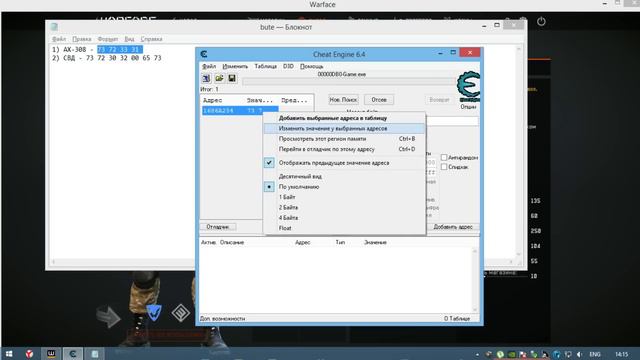Screen dimensions: 640x360
Task: Select Cheat Engine taskbar button
Action: click(73, 354)
